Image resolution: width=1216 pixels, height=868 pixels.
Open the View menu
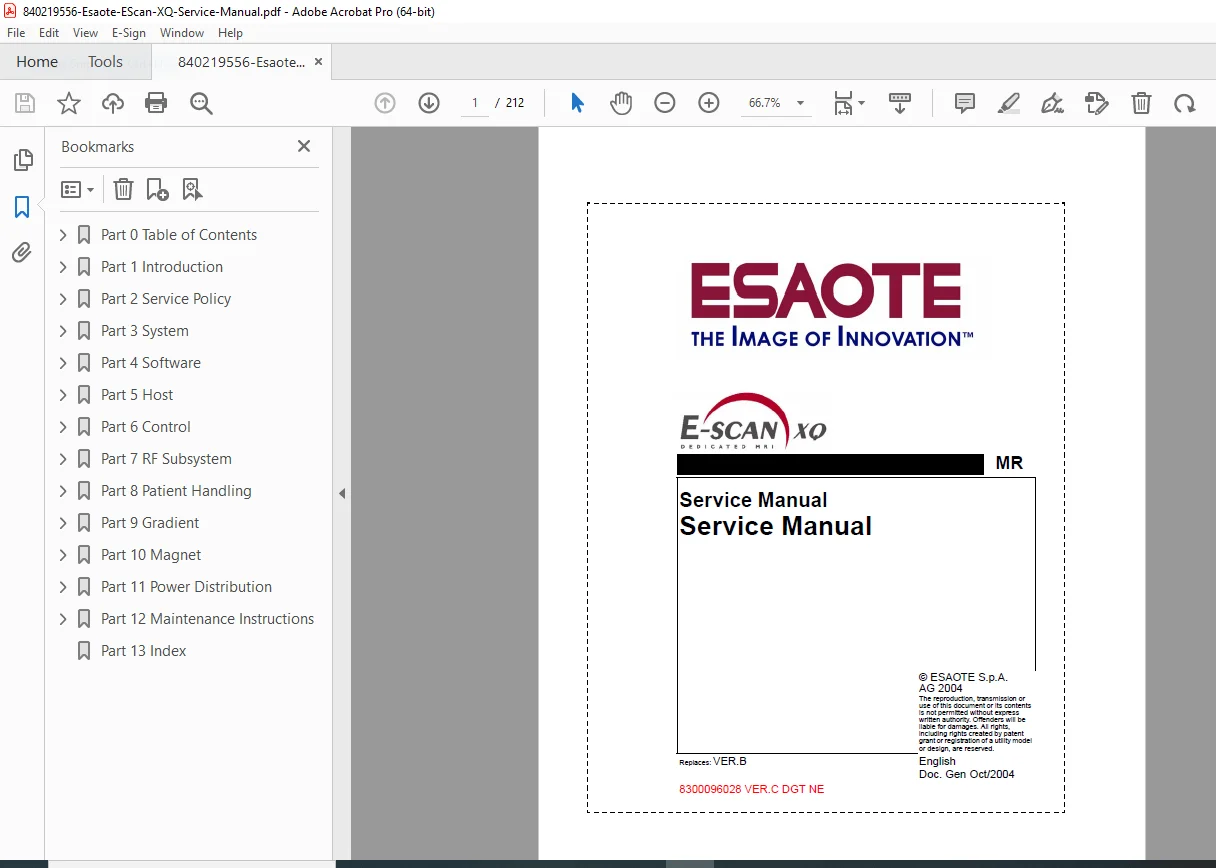[85, 33]
